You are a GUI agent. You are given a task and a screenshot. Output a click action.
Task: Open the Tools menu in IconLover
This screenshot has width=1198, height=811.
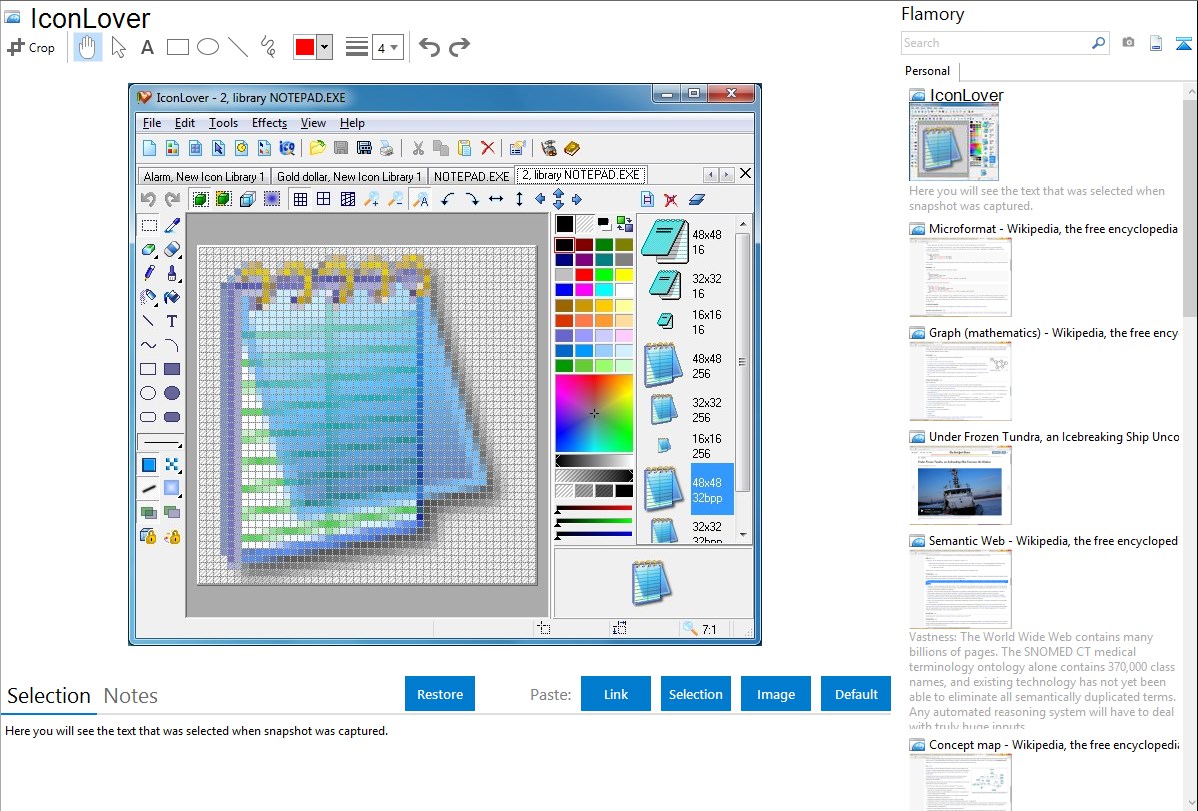click(223, 123)
